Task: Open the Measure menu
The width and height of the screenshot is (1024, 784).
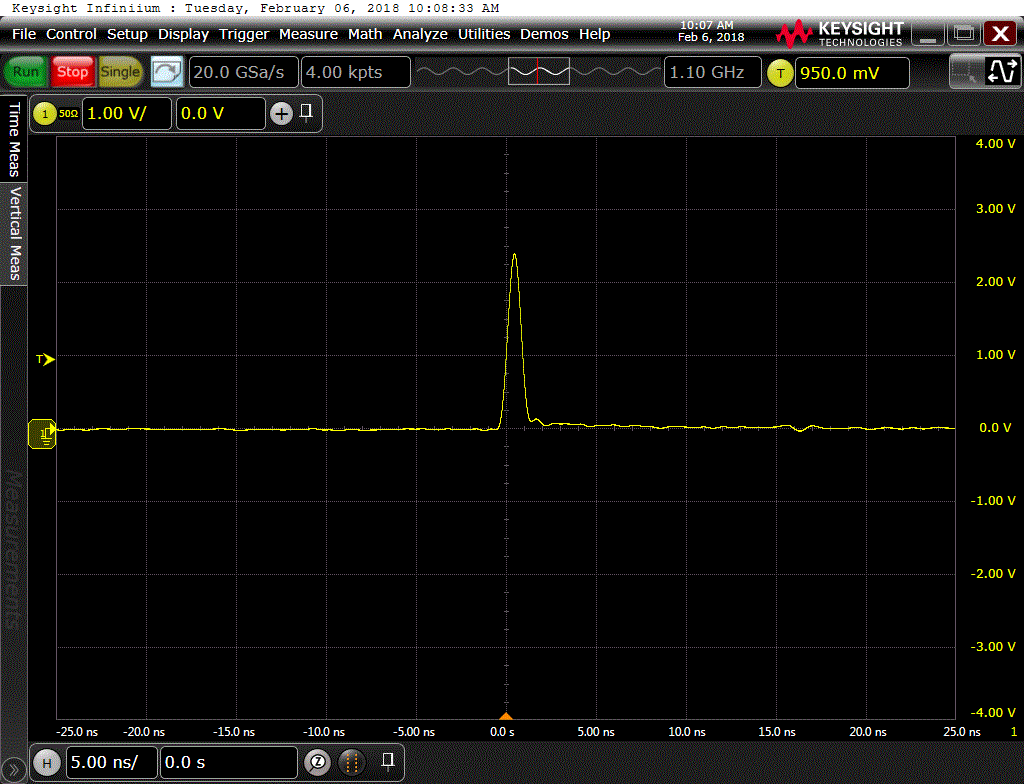Action: pos(308,34)
